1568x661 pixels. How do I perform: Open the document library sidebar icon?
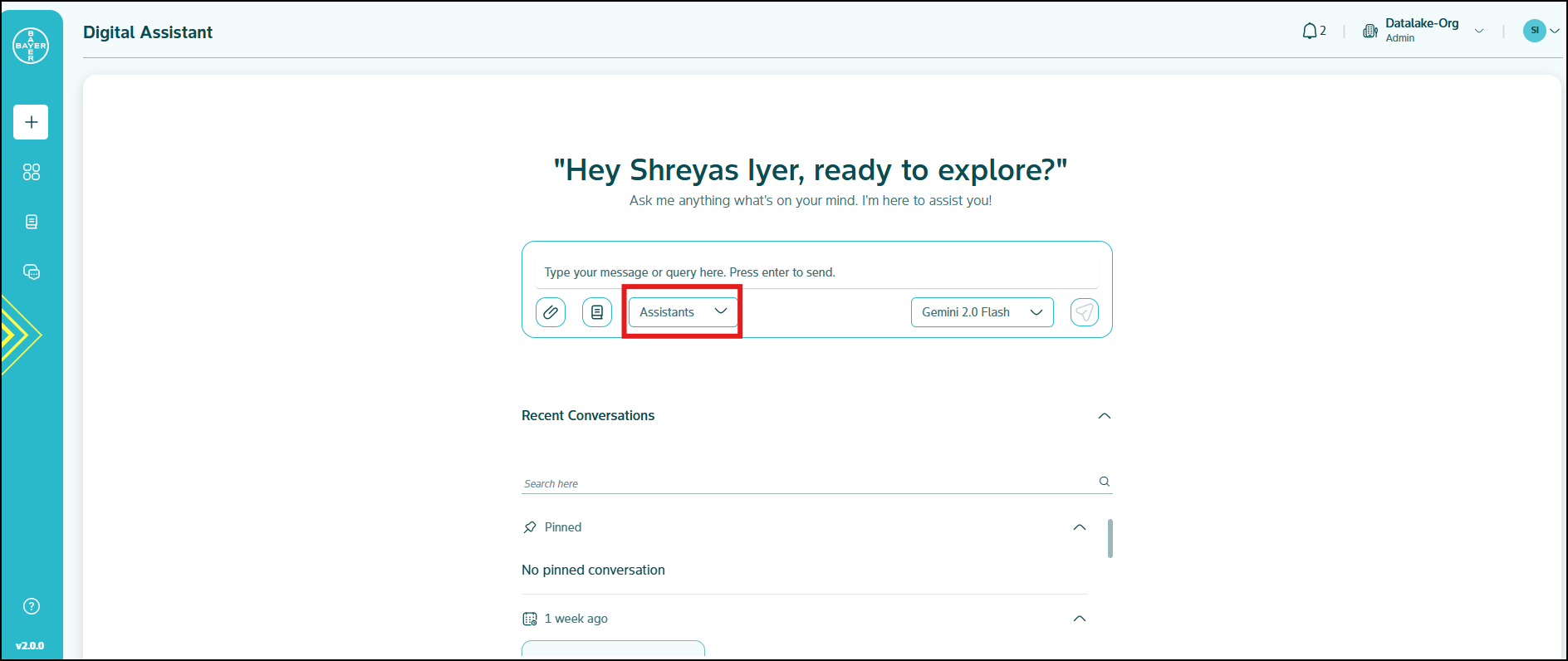click(x=31, y=222)
